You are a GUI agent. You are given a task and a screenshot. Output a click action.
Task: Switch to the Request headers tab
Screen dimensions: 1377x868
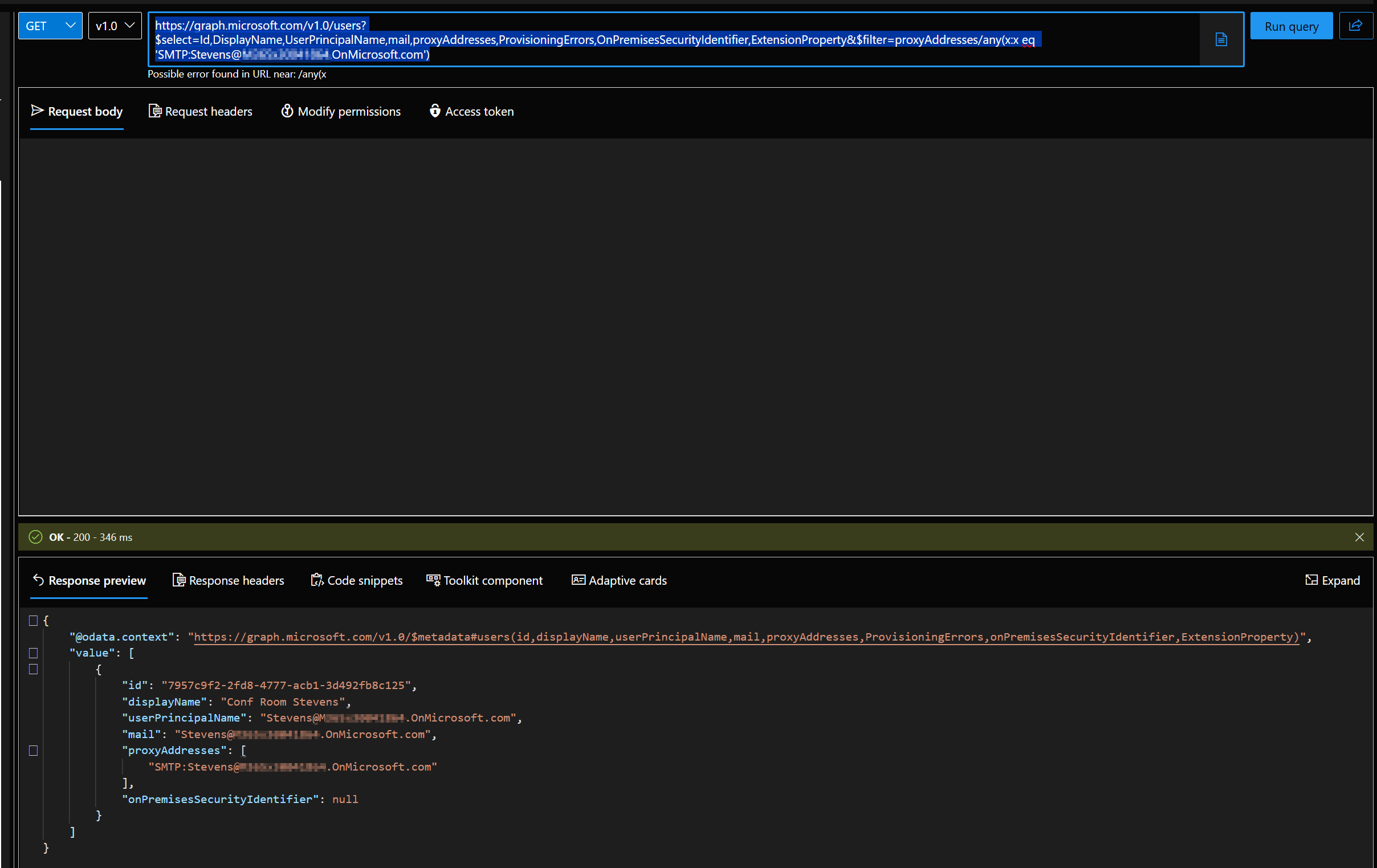click(200, 112)
